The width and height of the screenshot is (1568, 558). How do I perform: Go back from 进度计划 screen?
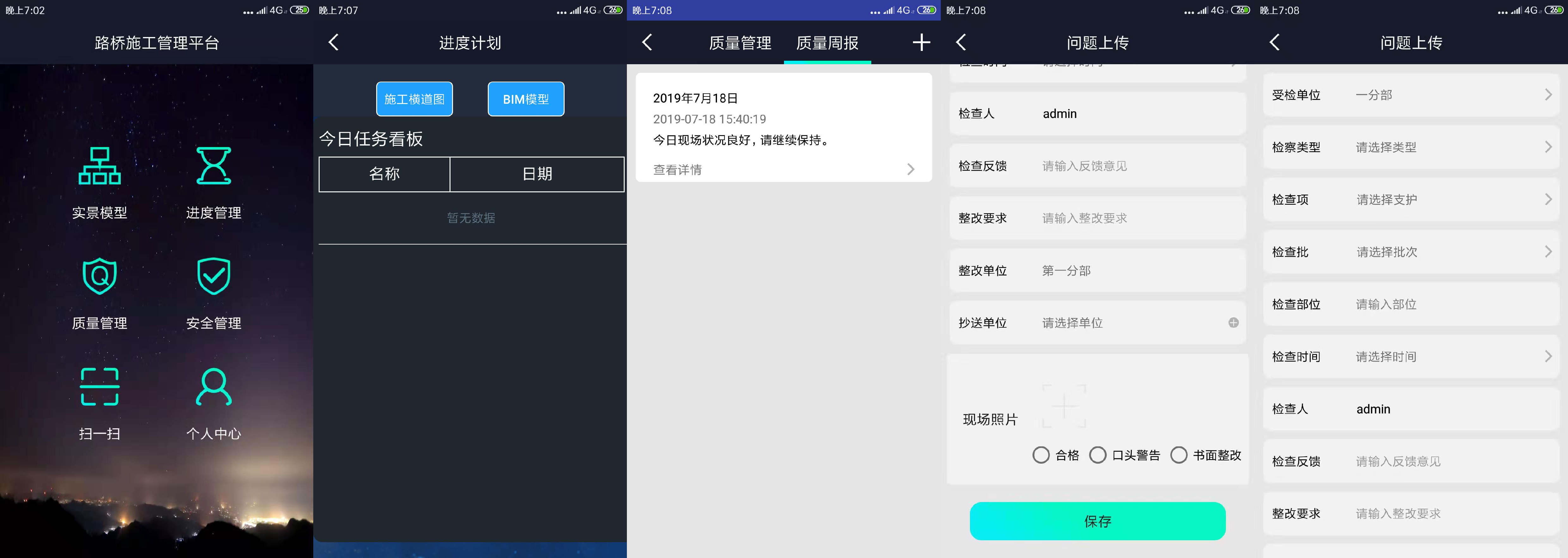(x=334, y=42)
